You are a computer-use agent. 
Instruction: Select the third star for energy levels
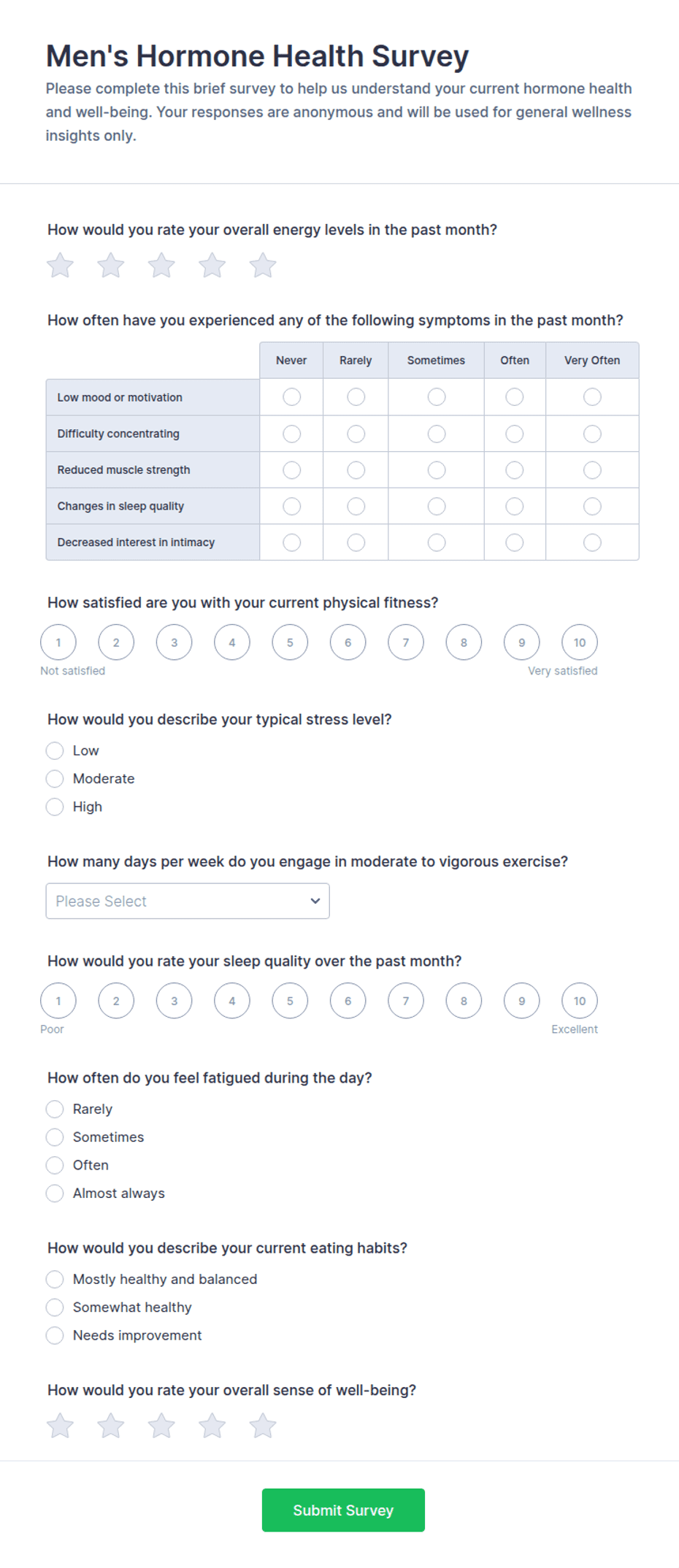(x=161, y=266)
